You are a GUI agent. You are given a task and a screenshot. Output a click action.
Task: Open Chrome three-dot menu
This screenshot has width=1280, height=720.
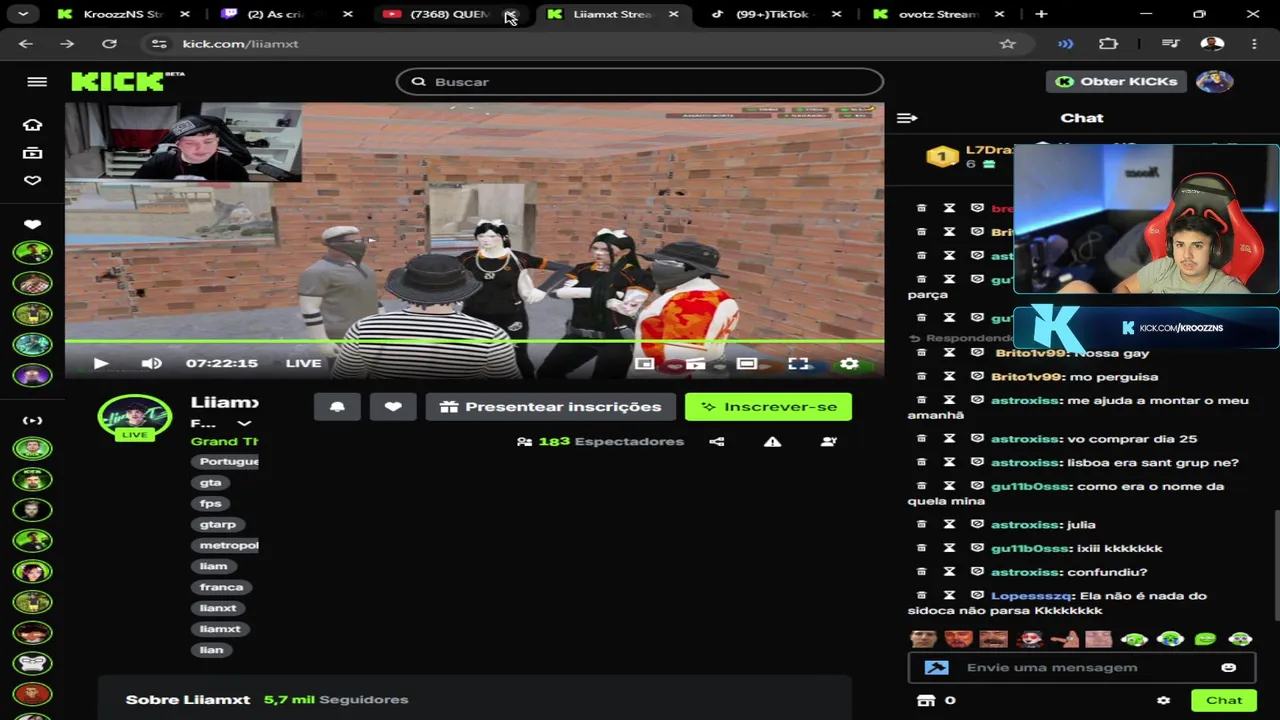[x=1254, y=44]
